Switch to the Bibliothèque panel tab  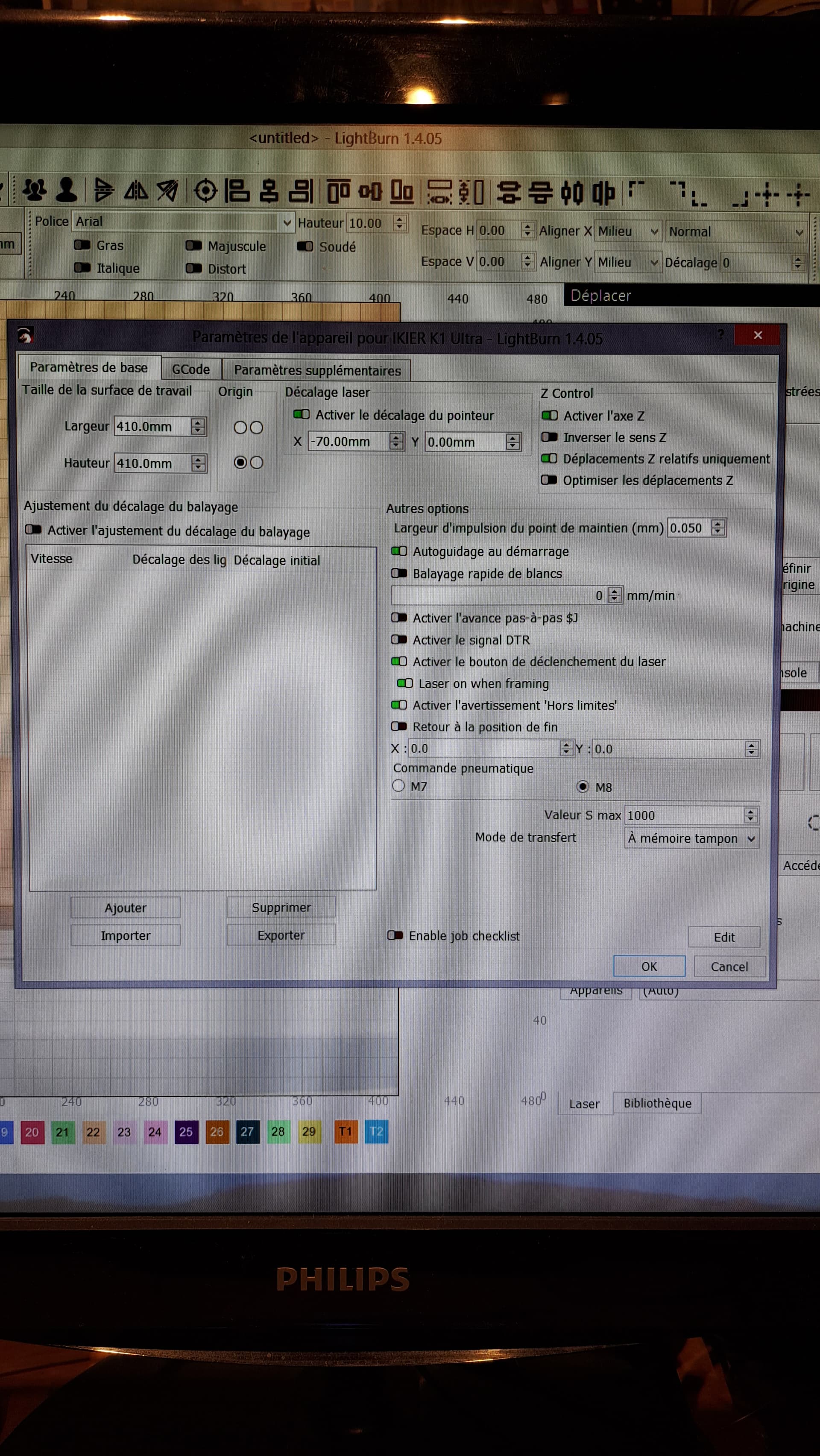tap(657, 1103)
